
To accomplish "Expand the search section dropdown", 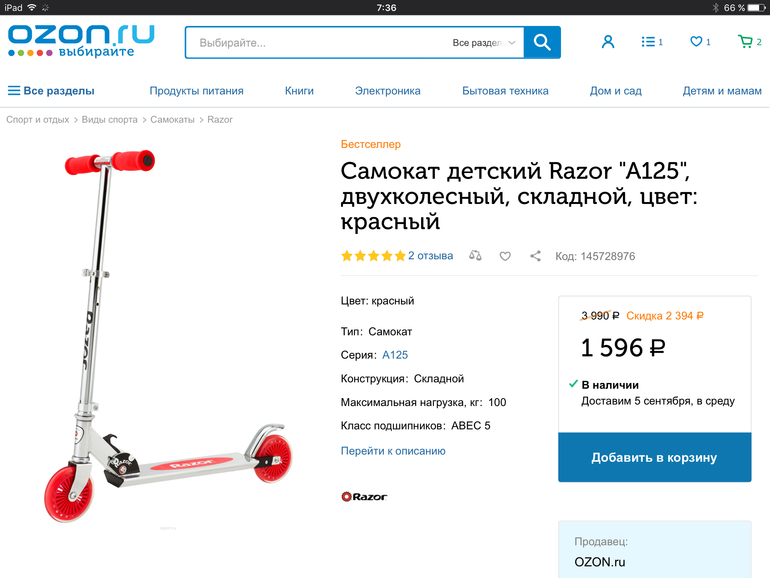I will 484,43.
